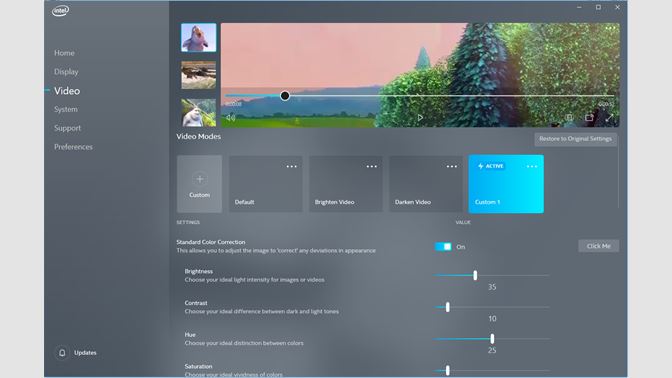Click the cast-to-device icon in the preview
This screenshot has width=672, height=378.
[589, 117]
